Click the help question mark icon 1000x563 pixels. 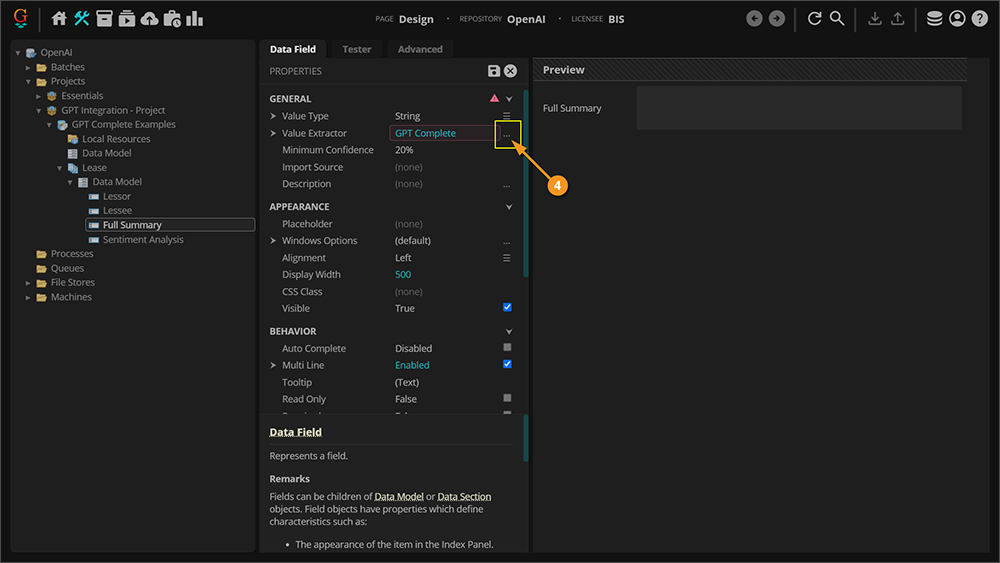(x=979, y=18)
